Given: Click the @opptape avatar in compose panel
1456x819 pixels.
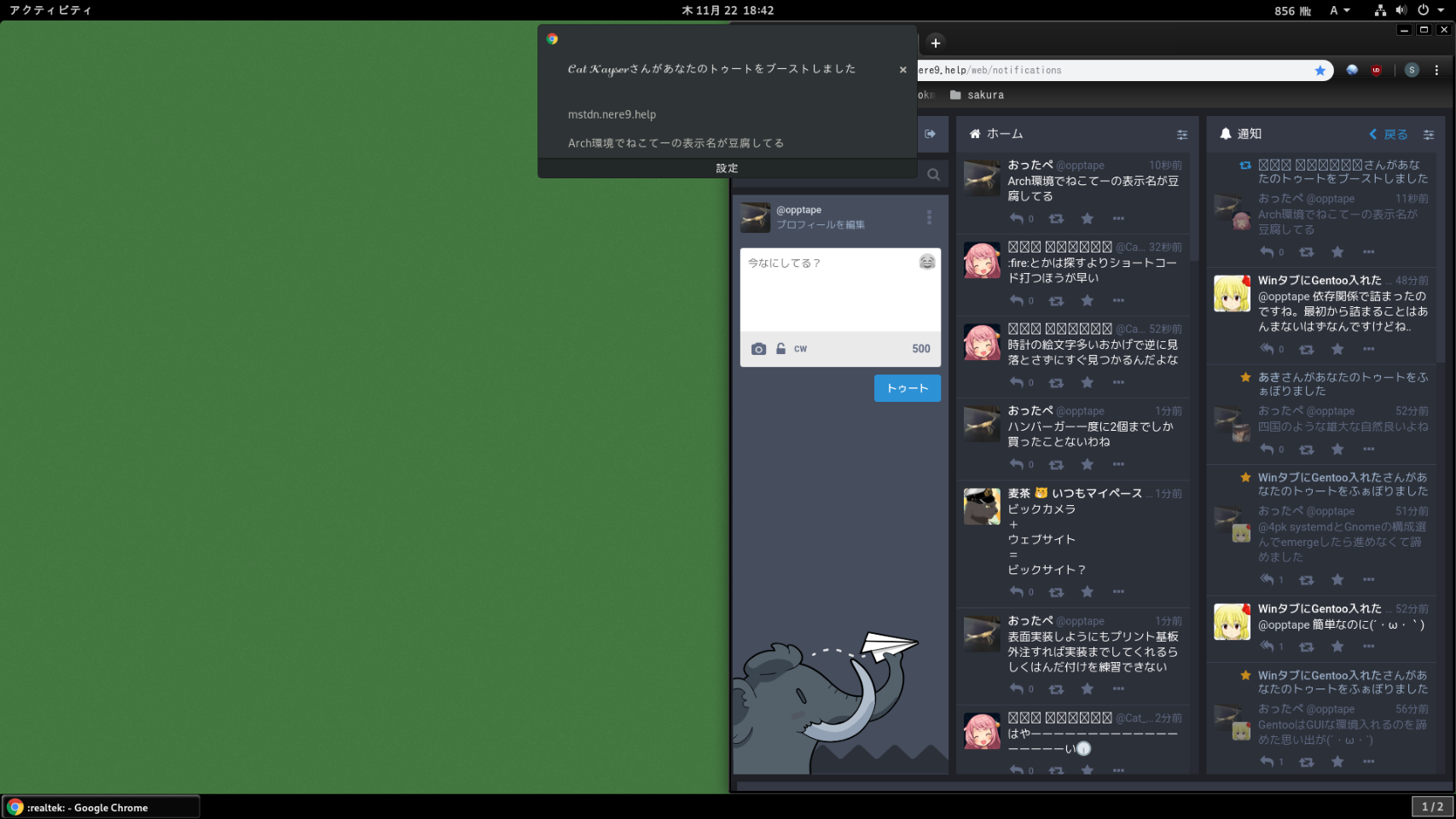Looking at the screenshot, I should pos(755,218).
